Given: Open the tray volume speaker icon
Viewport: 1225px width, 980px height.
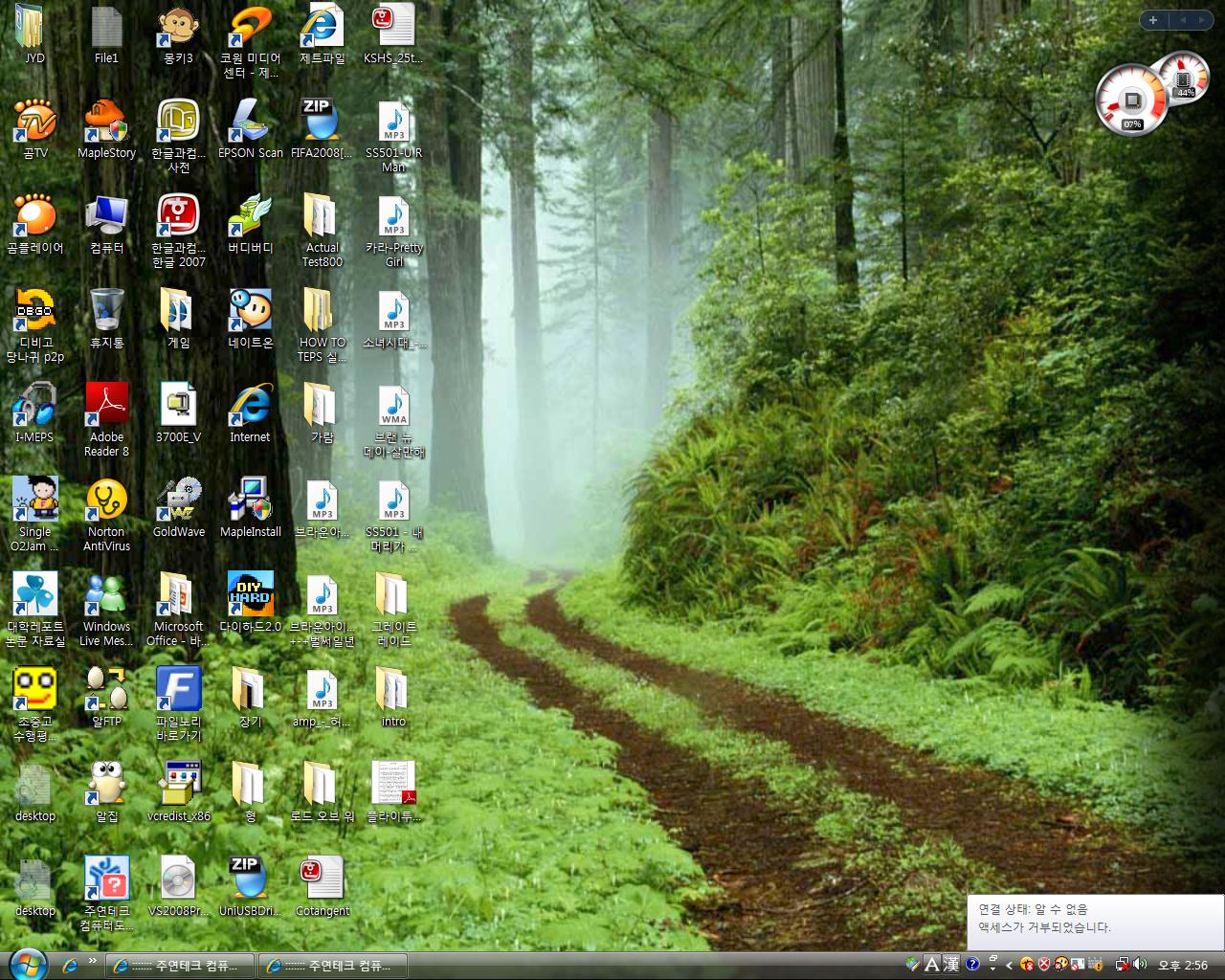Looking at the screenshot, I should point(1140,965).
